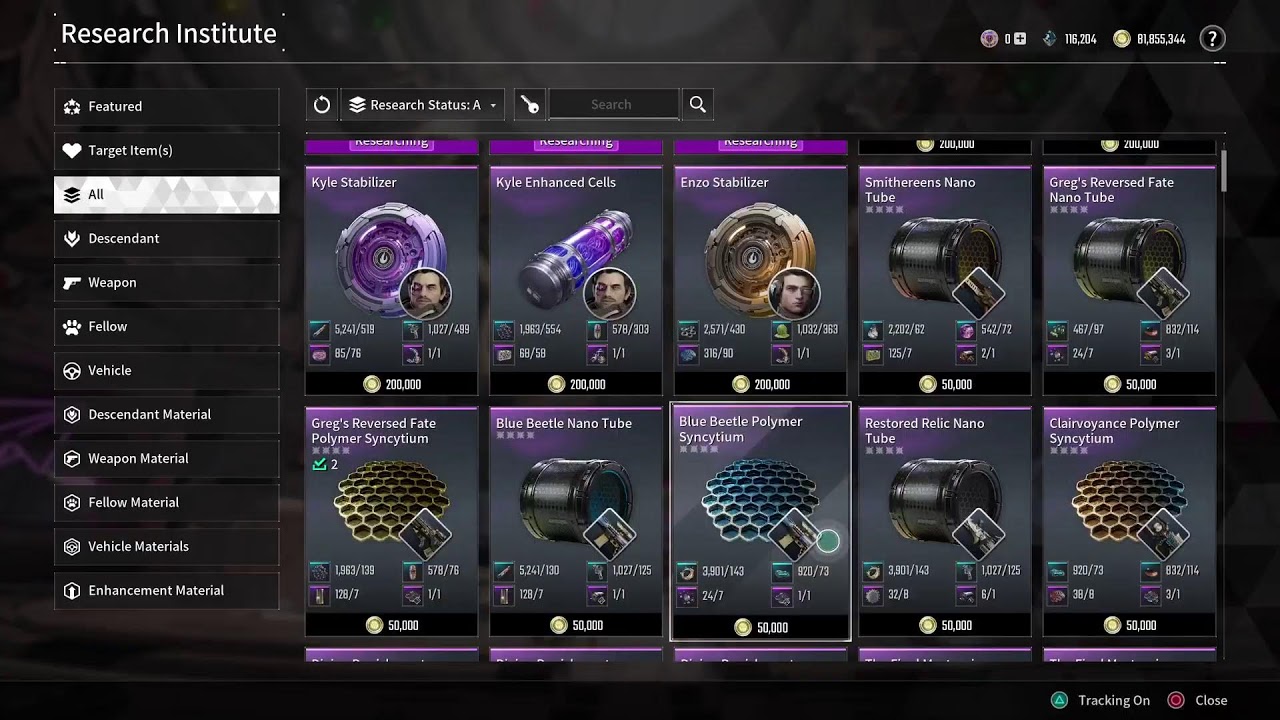Click the Enzo Stabilizer item image
This screenshot has width=1280, height=720.
745,255
